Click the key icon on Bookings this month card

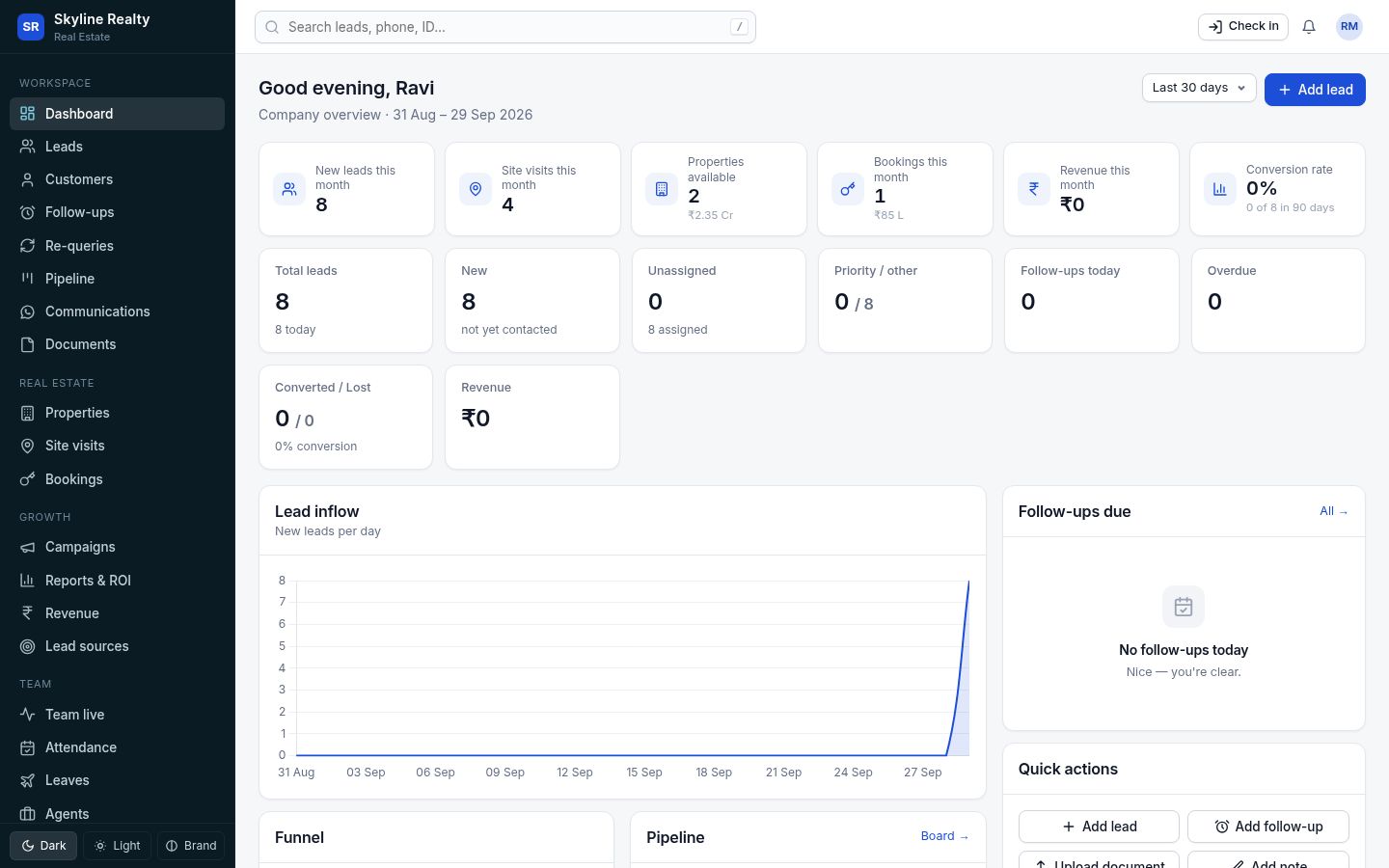(848, 189)
